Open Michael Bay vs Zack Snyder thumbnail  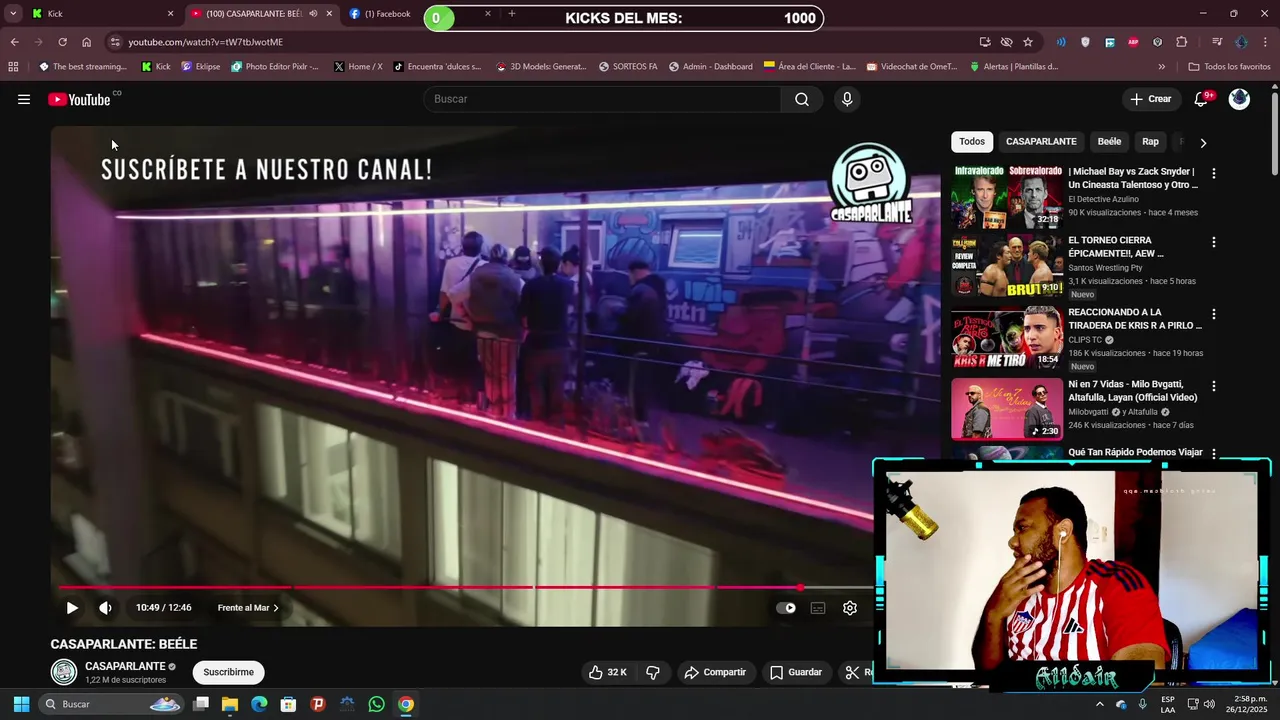point(1007,196)
